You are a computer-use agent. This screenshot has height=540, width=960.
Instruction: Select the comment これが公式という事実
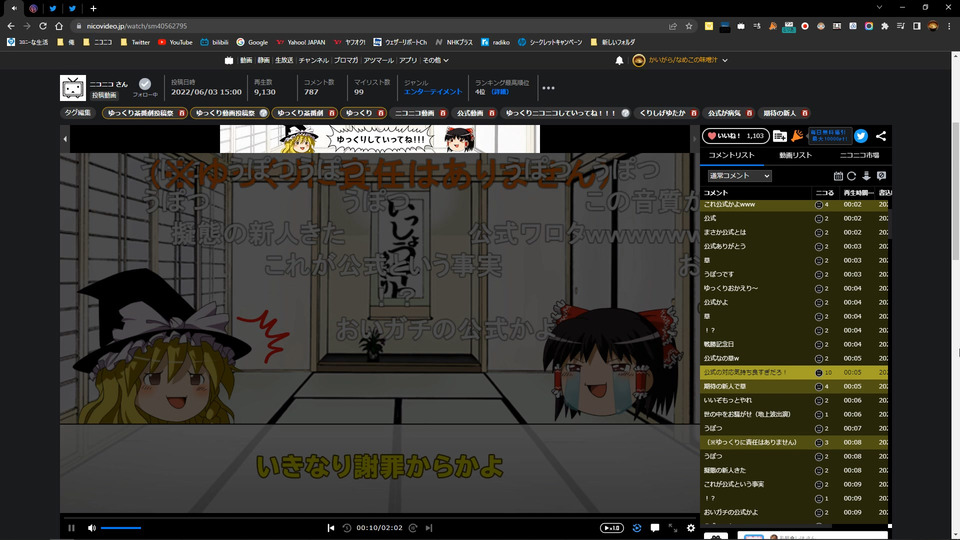794,484
